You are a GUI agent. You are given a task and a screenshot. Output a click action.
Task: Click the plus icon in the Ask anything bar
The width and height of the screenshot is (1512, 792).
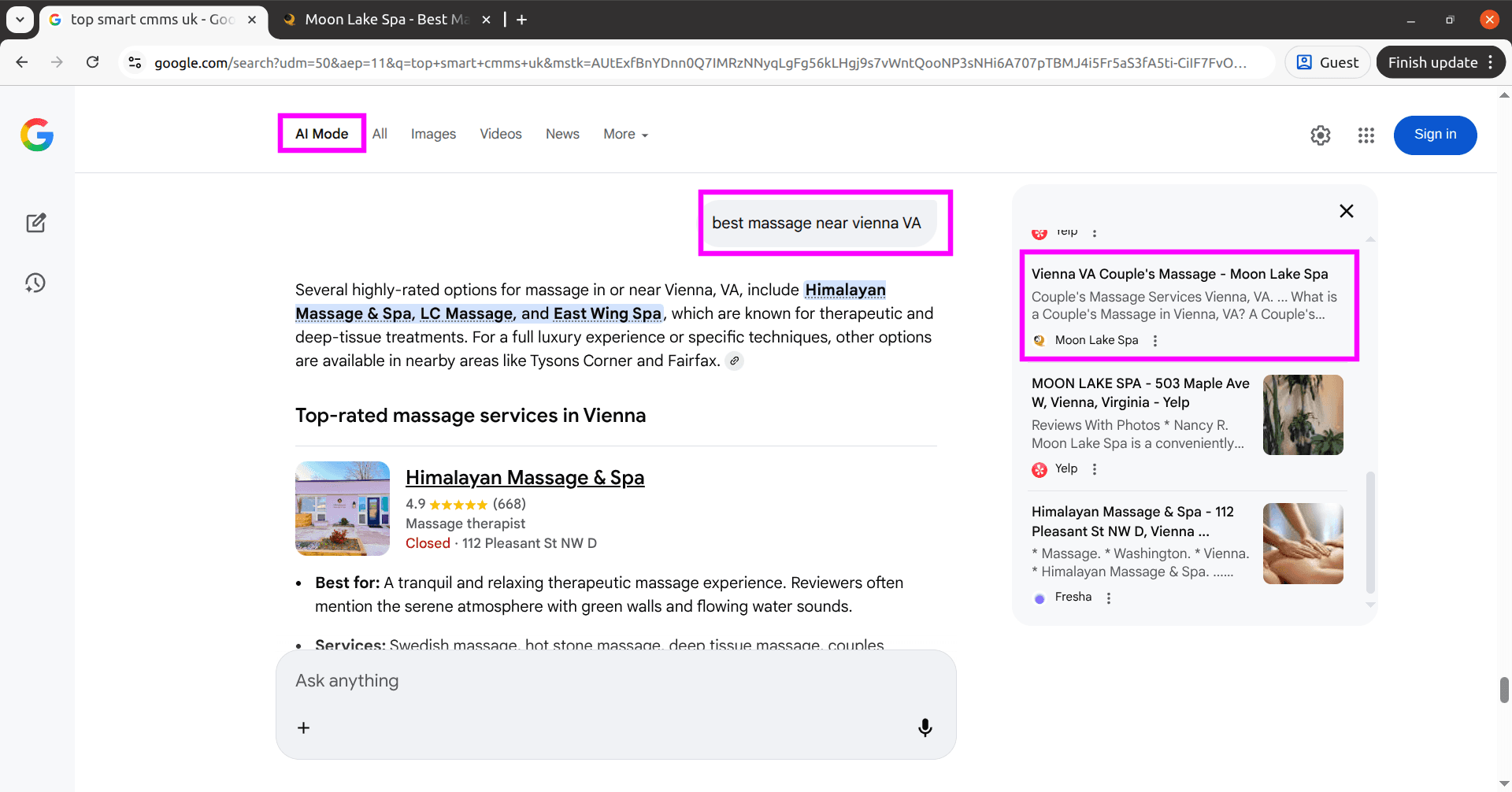303,727
